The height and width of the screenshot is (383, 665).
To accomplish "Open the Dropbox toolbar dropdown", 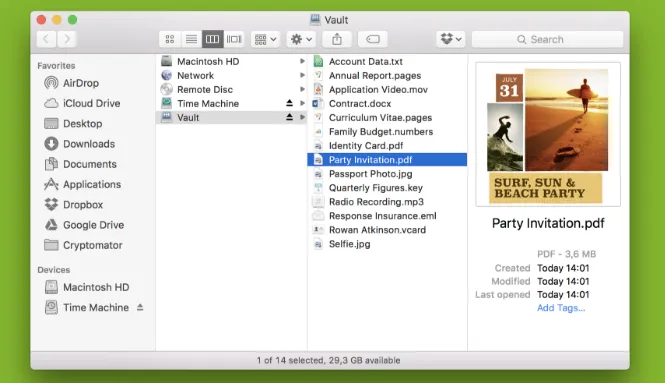I will point(451,39).
